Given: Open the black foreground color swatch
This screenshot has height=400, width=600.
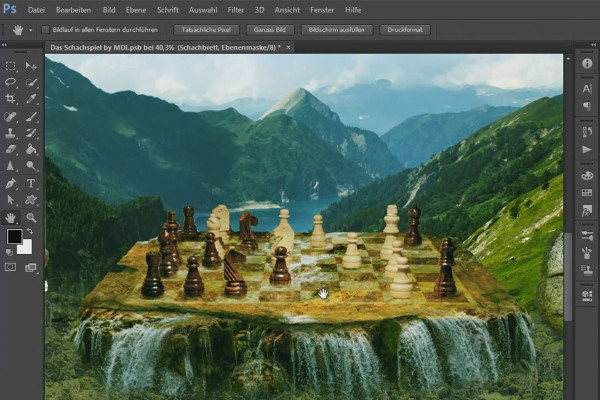Looking at the screenshot, I should pos(13,236).
